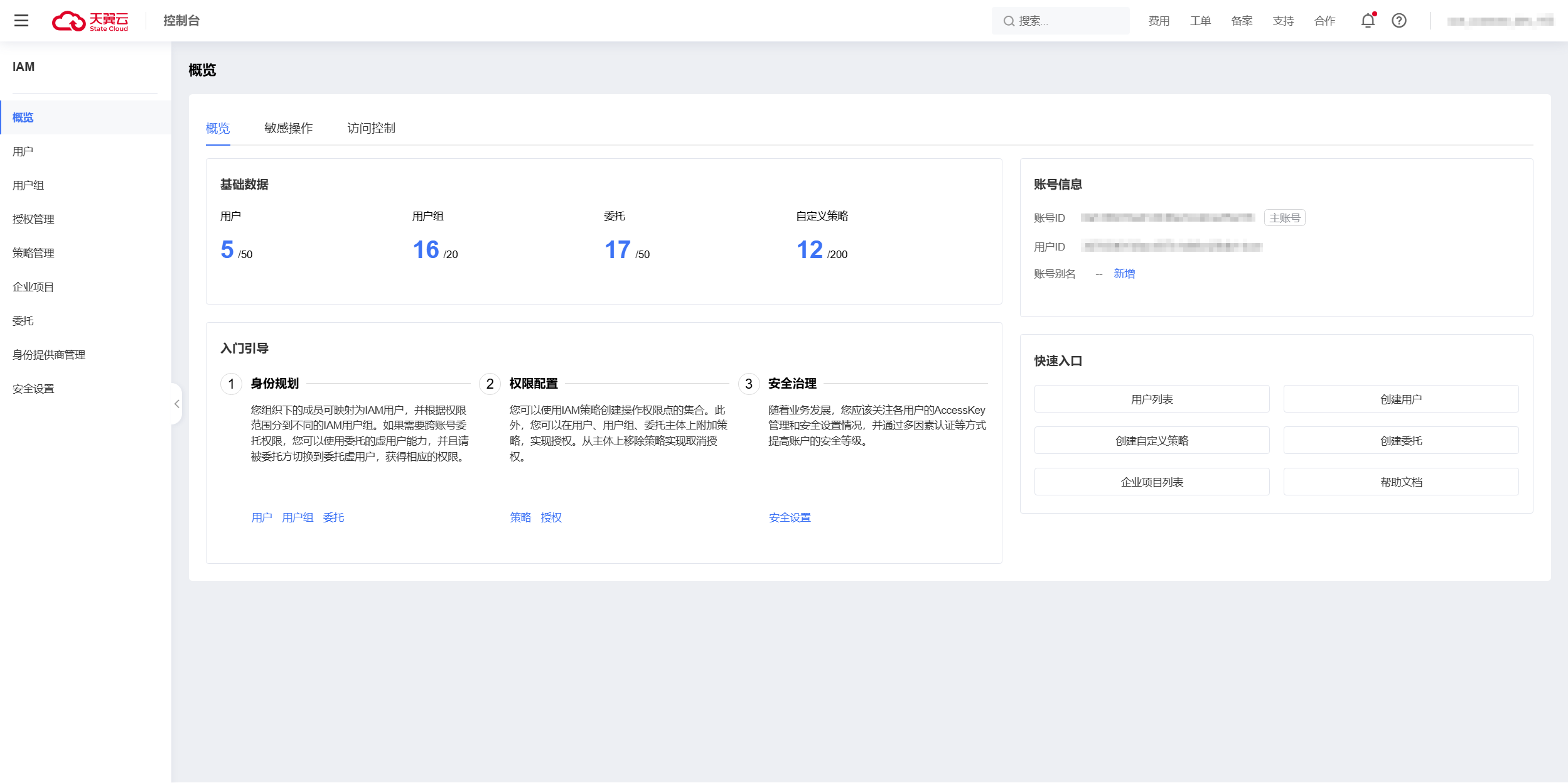Open the hamburger navigation menu
Viewport: 1568px width, 783px height.
coord(21,21)
